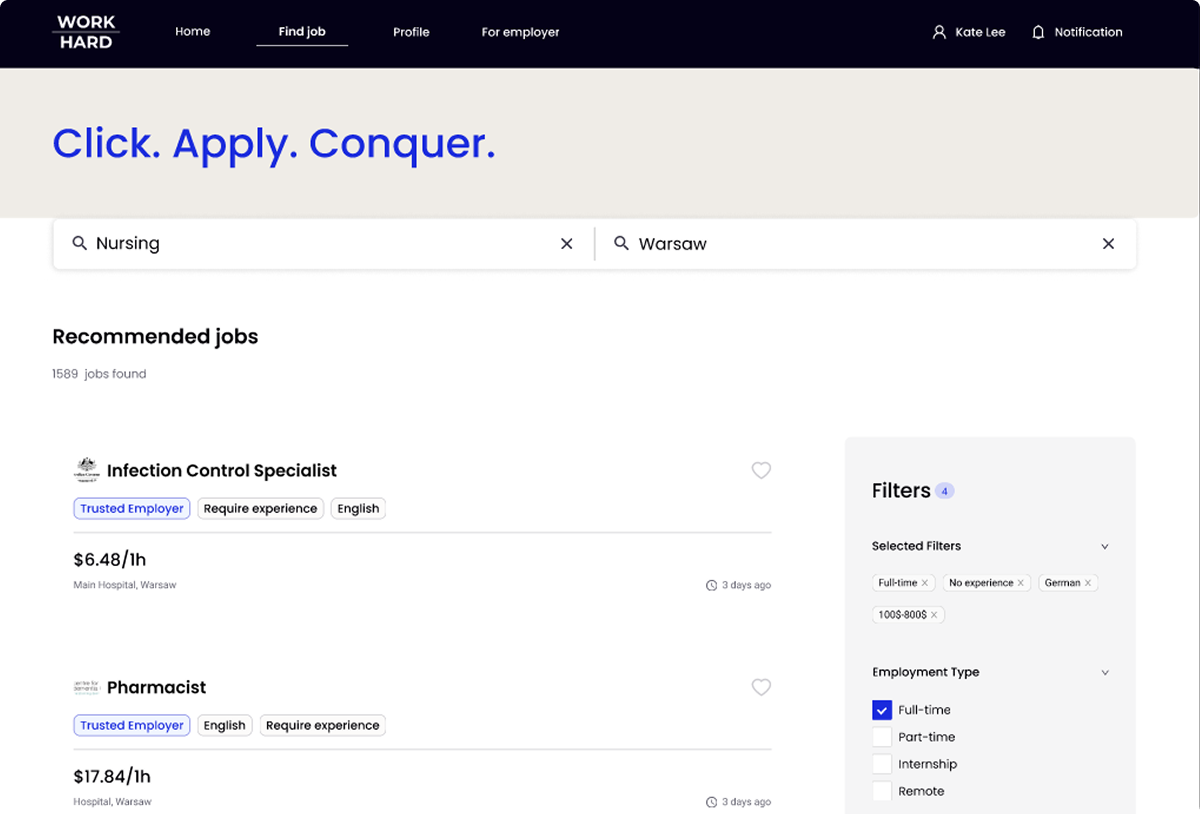
Task: Check the Internship employment type
Action: pyautogui.click(x=881, y=764)
